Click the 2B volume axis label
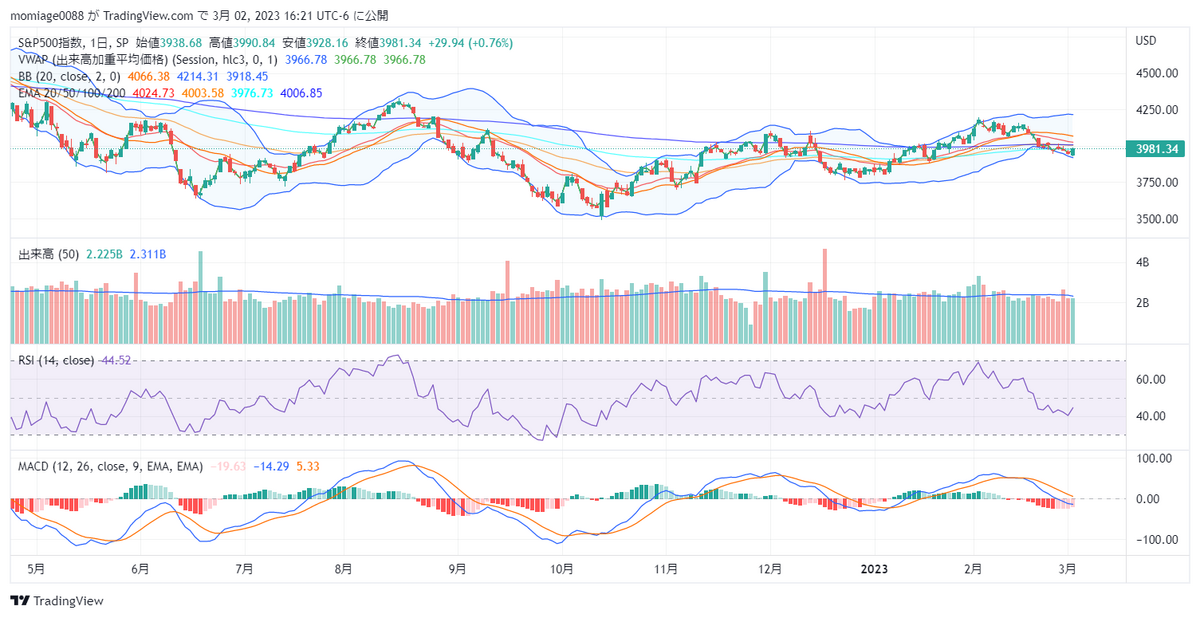The width and height of the screenshot is (1200, 618). point(1142,303)
